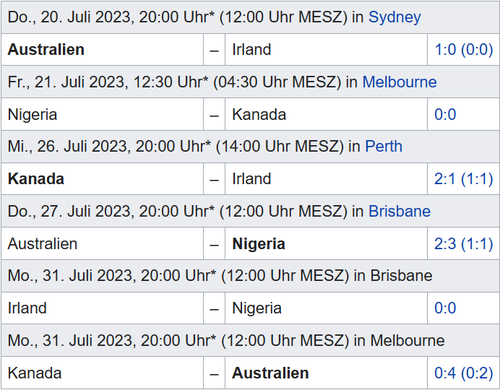Open match report score 1:0 (0:0)
Screen dimensions: 500x390
click(x=464, y=50)
